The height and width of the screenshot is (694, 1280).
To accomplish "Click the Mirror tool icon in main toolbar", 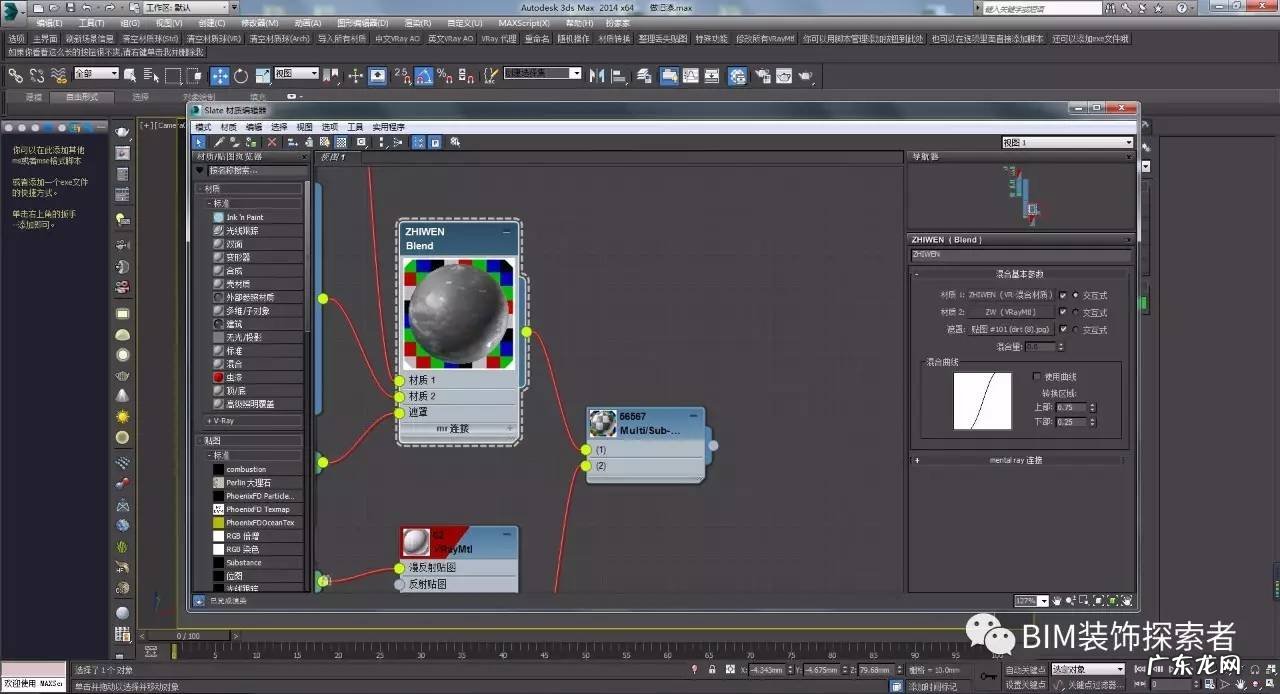I will tap(597, 75).
